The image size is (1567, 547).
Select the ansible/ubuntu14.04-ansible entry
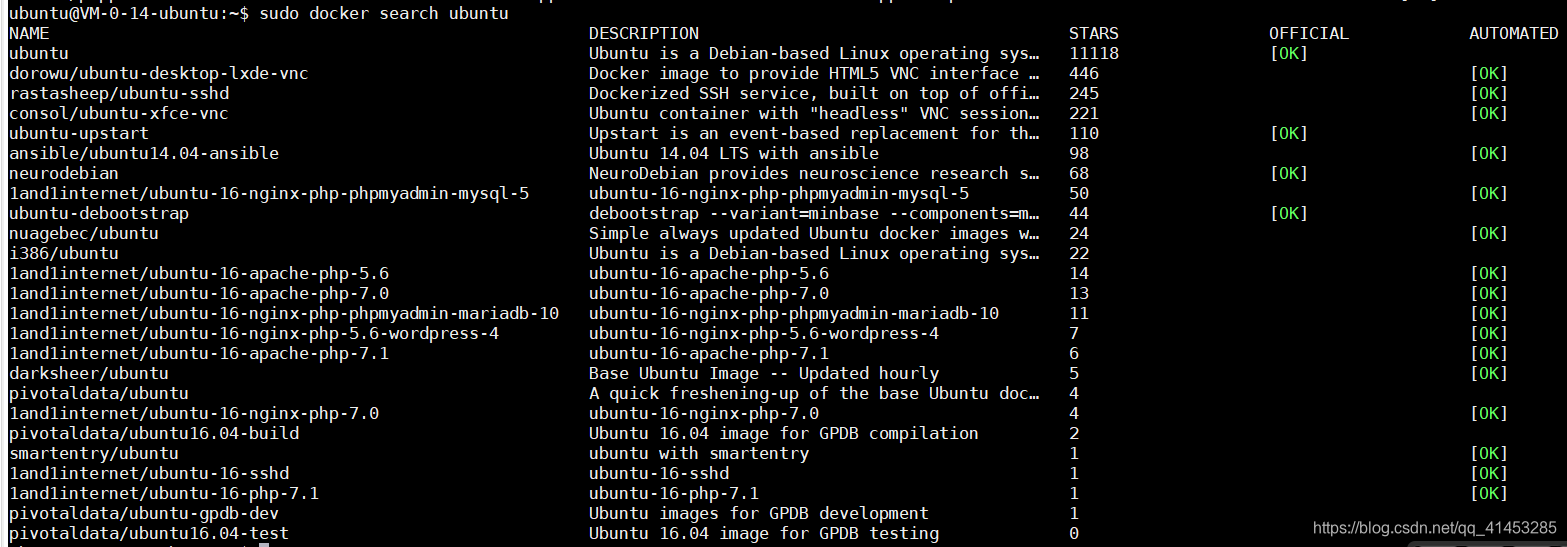pos(144,153)
